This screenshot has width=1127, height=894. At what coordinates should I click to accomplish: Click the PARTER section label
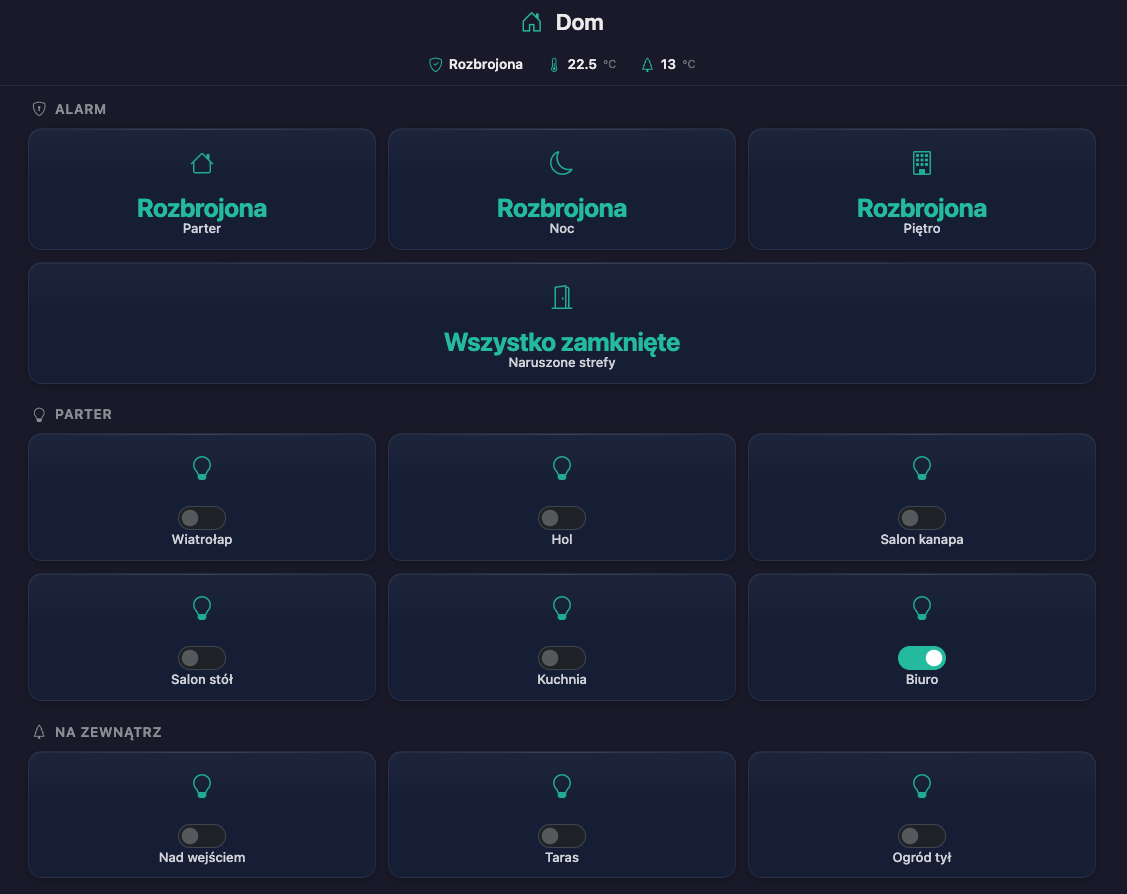click(x=83, y=415)
